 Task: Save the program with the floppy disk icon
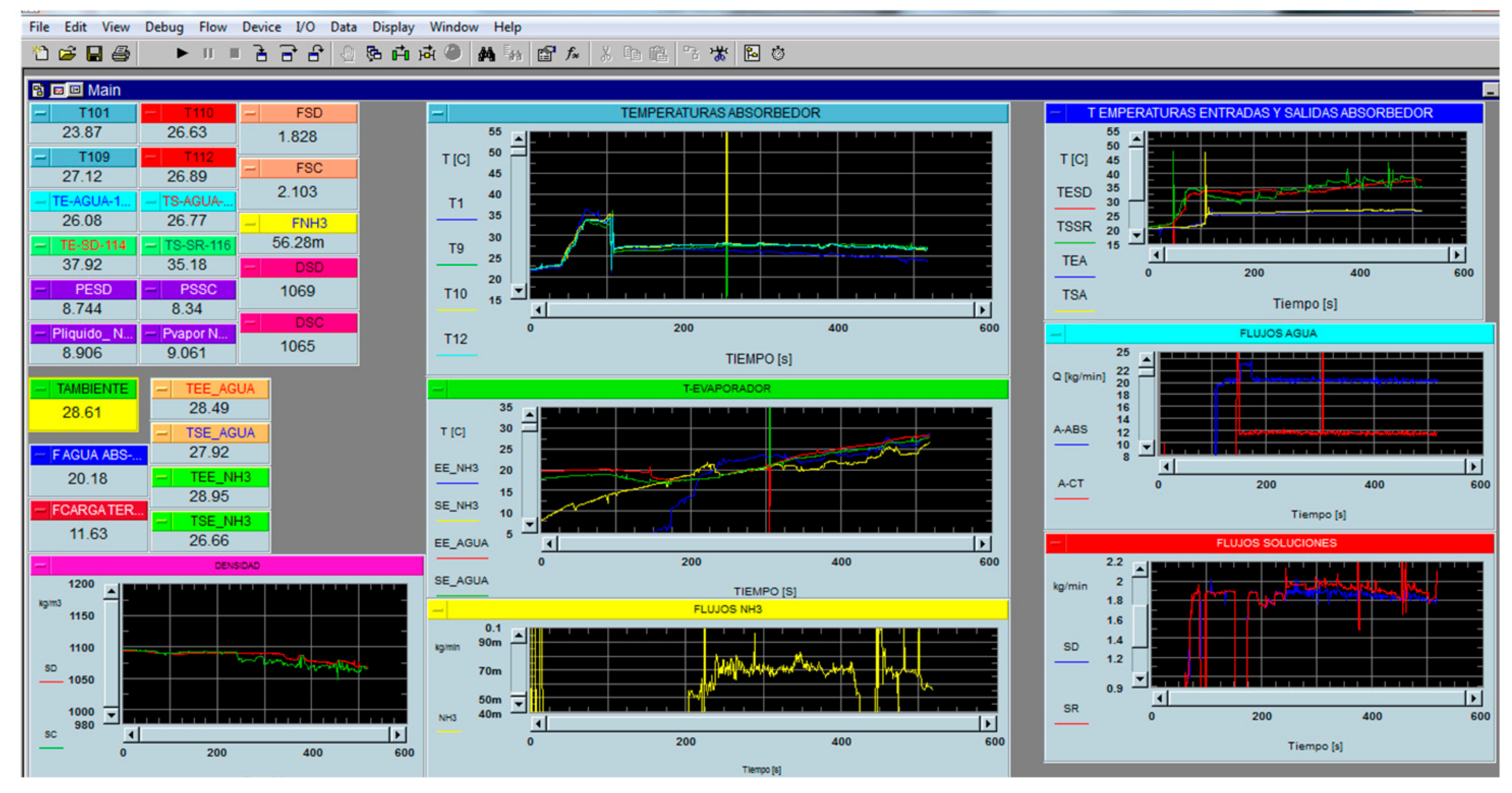(x=94, y=54)
